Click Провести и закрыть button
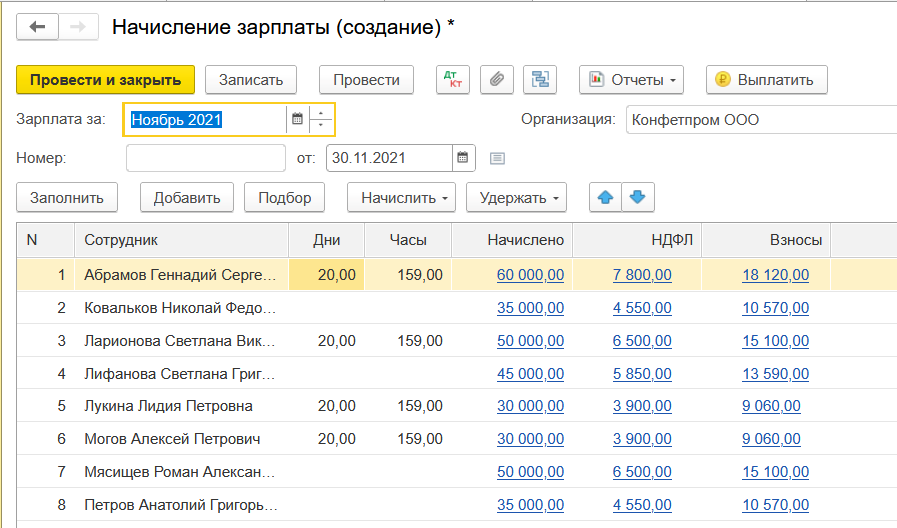The width and height of the screenshot is (897, 528). pos(105,80)
